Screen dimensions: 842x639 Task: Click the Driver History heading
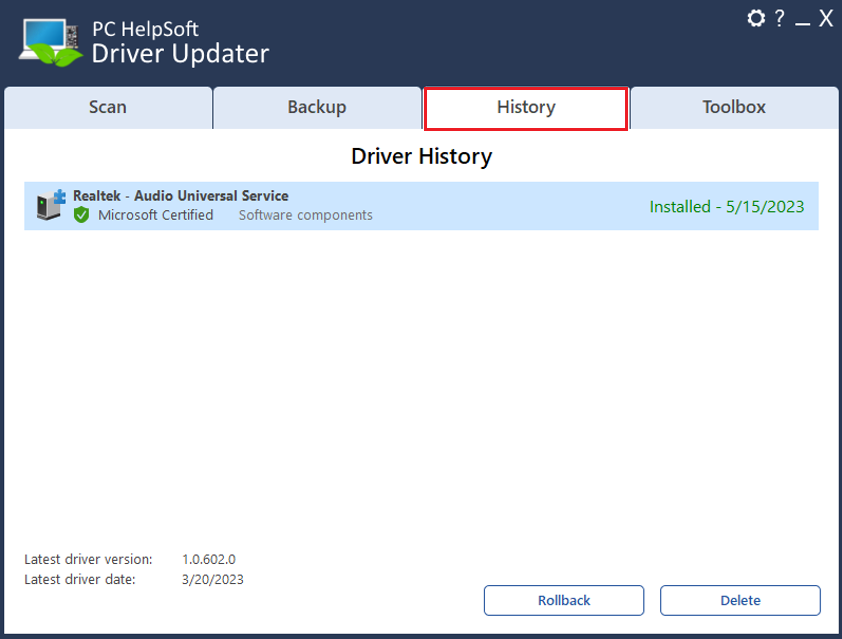click(x=422, y=156)
